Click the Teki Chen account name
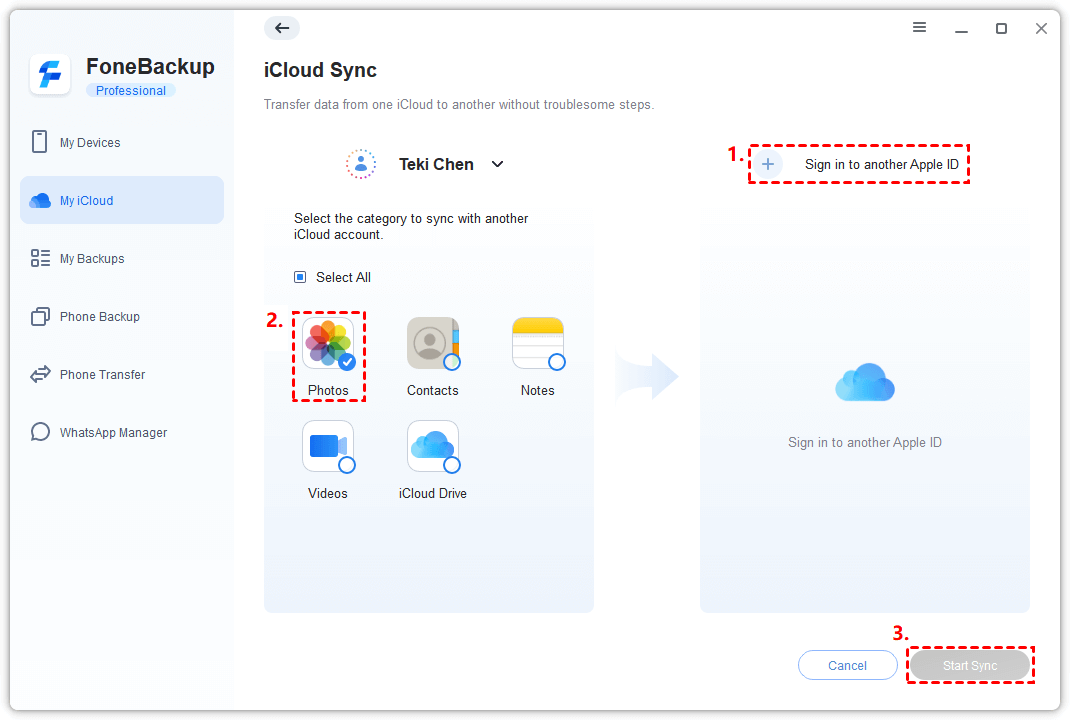Image resolution: width=1070 pixels, height=720 pixels. (436, 164)
